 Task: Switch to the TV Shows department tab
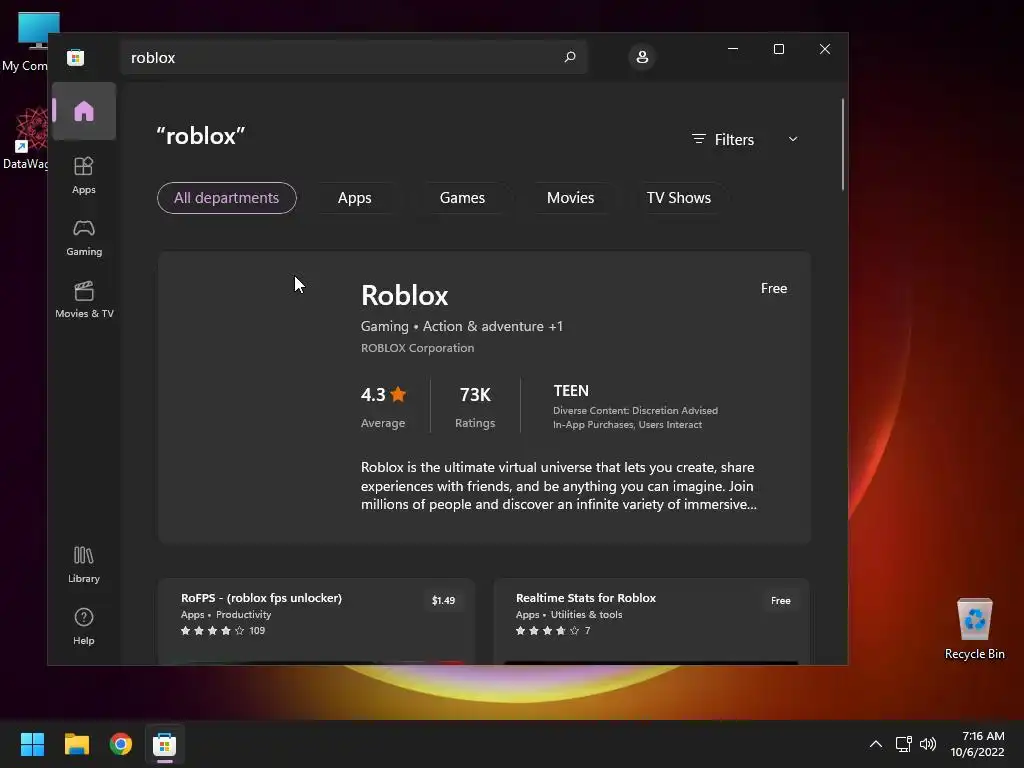click(679, 198)
